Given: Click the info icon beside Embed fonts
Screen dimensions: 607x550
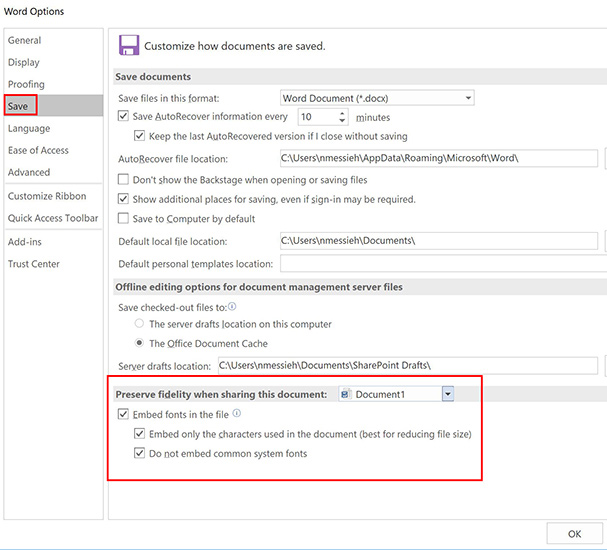Looking at the screenshot, I should pyautogui.click(x=237, y=414).
